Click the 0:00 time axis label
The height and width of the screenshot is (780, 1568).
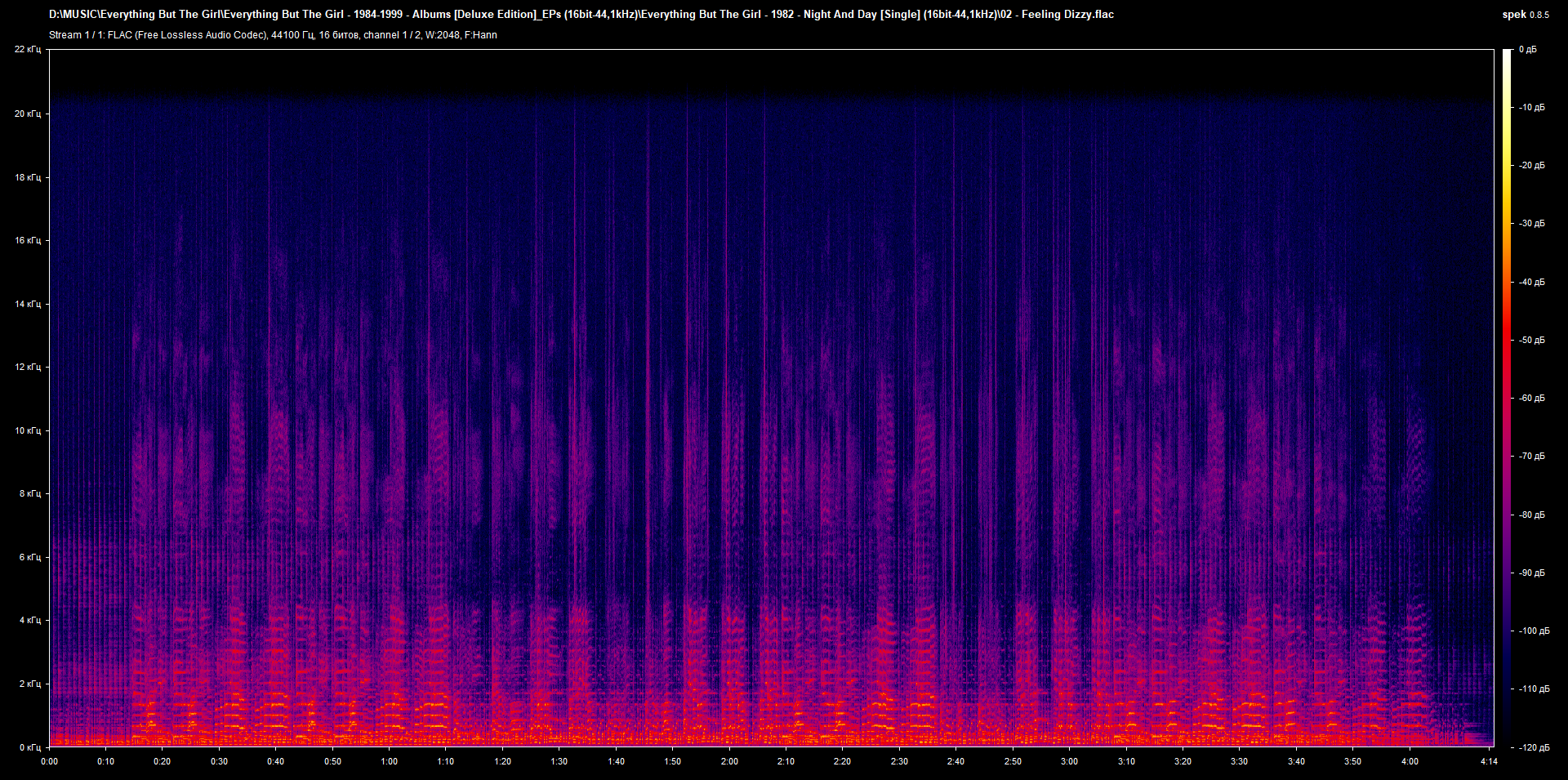(49, 761)
